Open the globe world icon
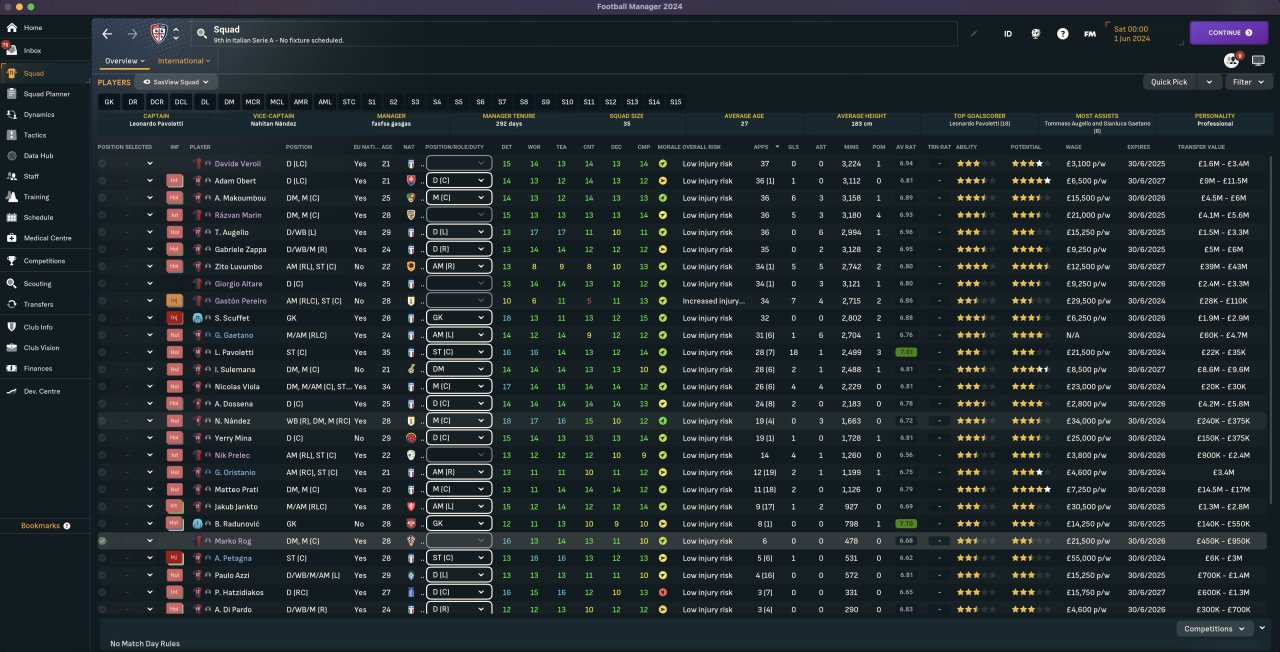The height and width of the screenshot is (652, 1280). tap(1036, 33)
